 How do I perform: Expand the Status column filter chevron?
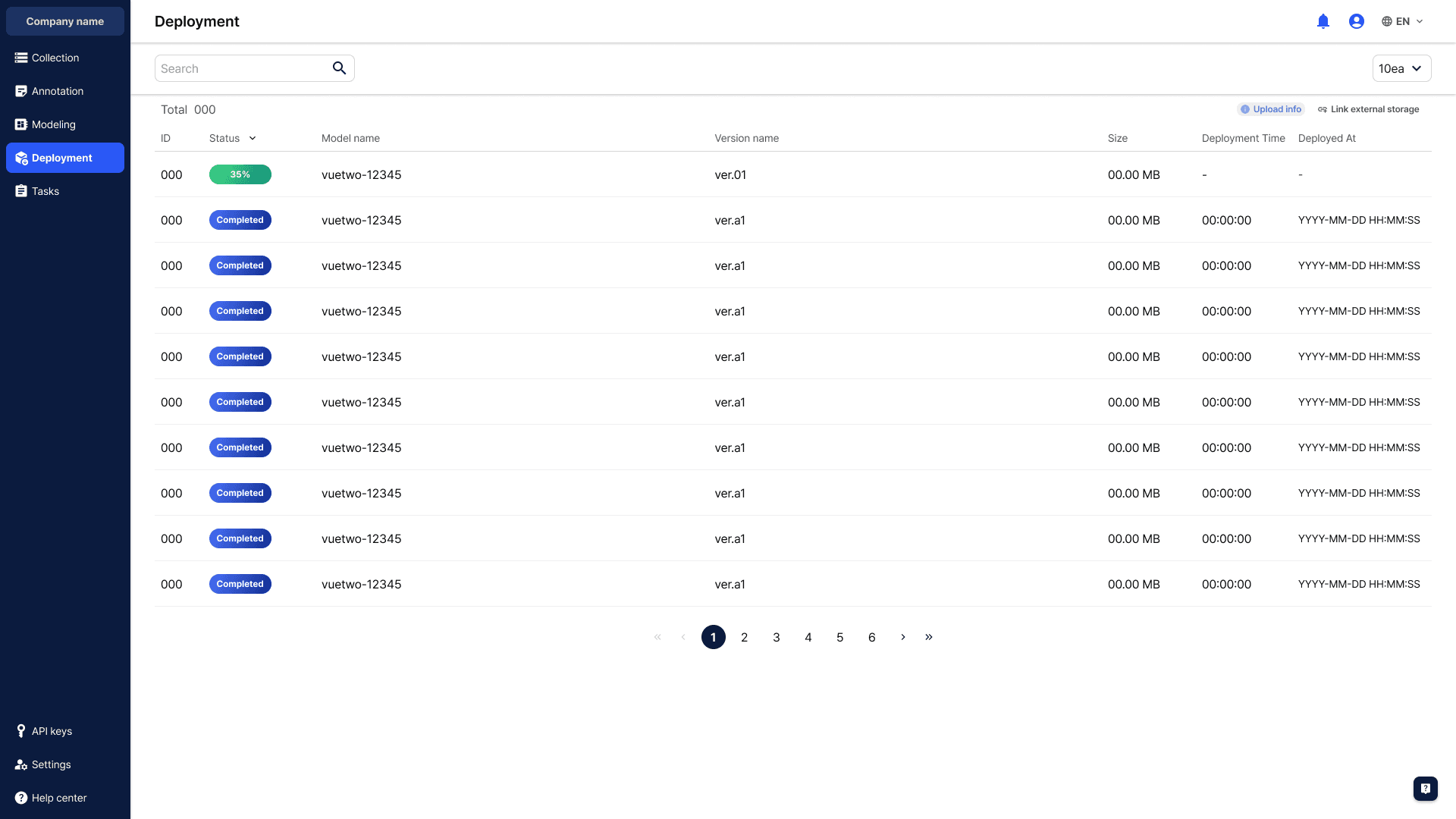(x=253, y=138)
